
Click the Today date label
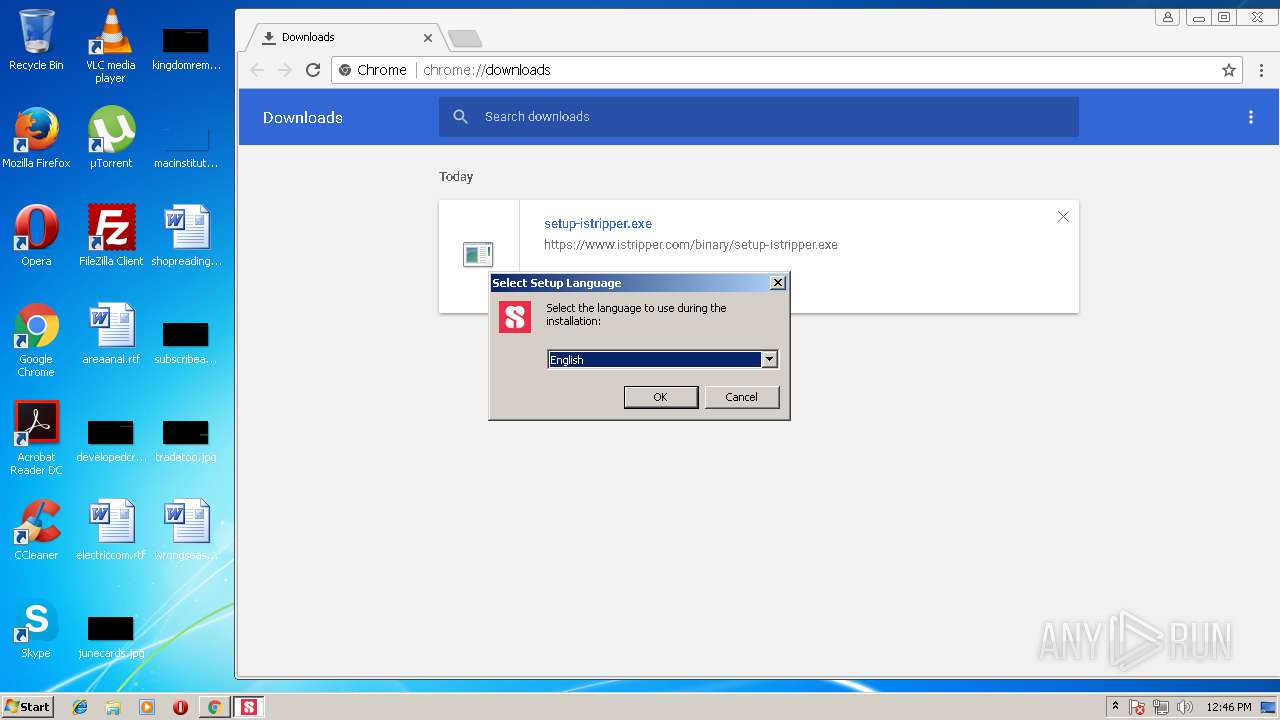[456, 176]
